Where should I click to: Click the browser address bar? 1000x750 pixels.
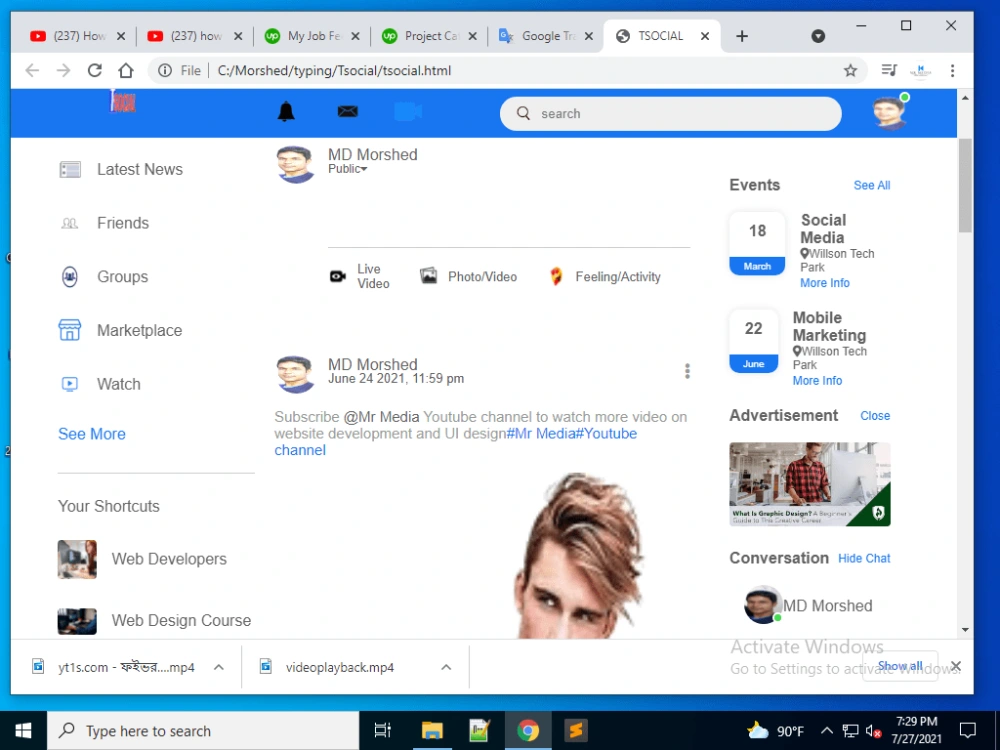[507, 70]
